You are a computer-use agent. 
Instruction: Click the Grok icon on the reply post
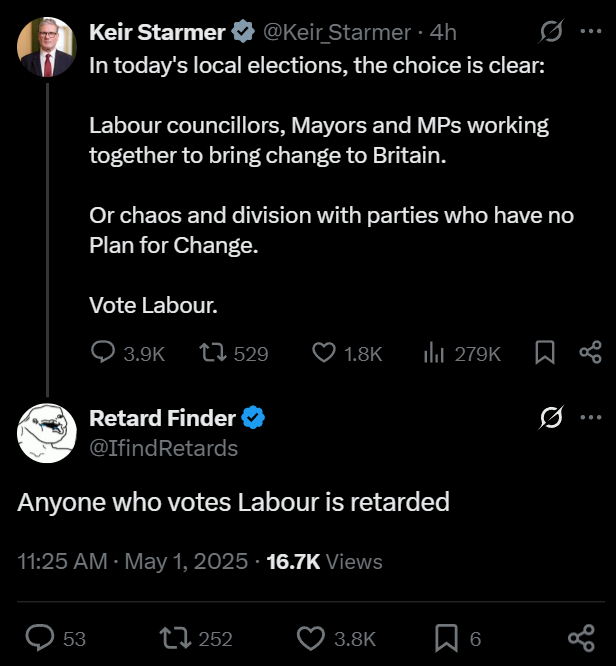[551, 418]
